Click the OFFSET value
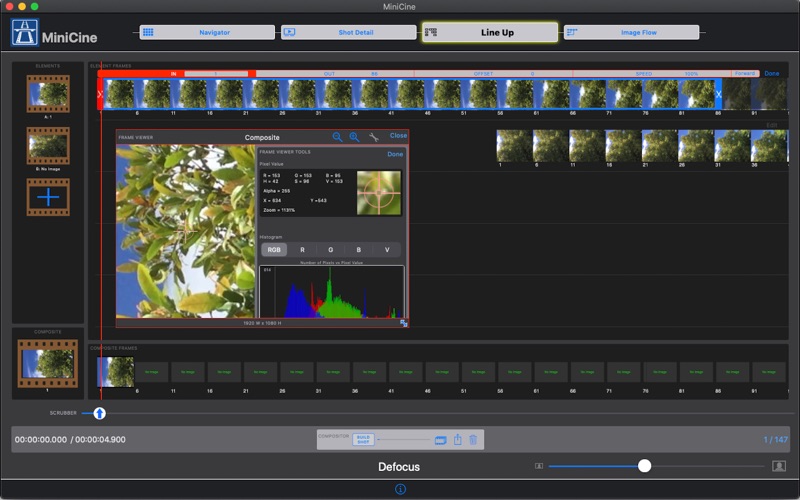 532,74
